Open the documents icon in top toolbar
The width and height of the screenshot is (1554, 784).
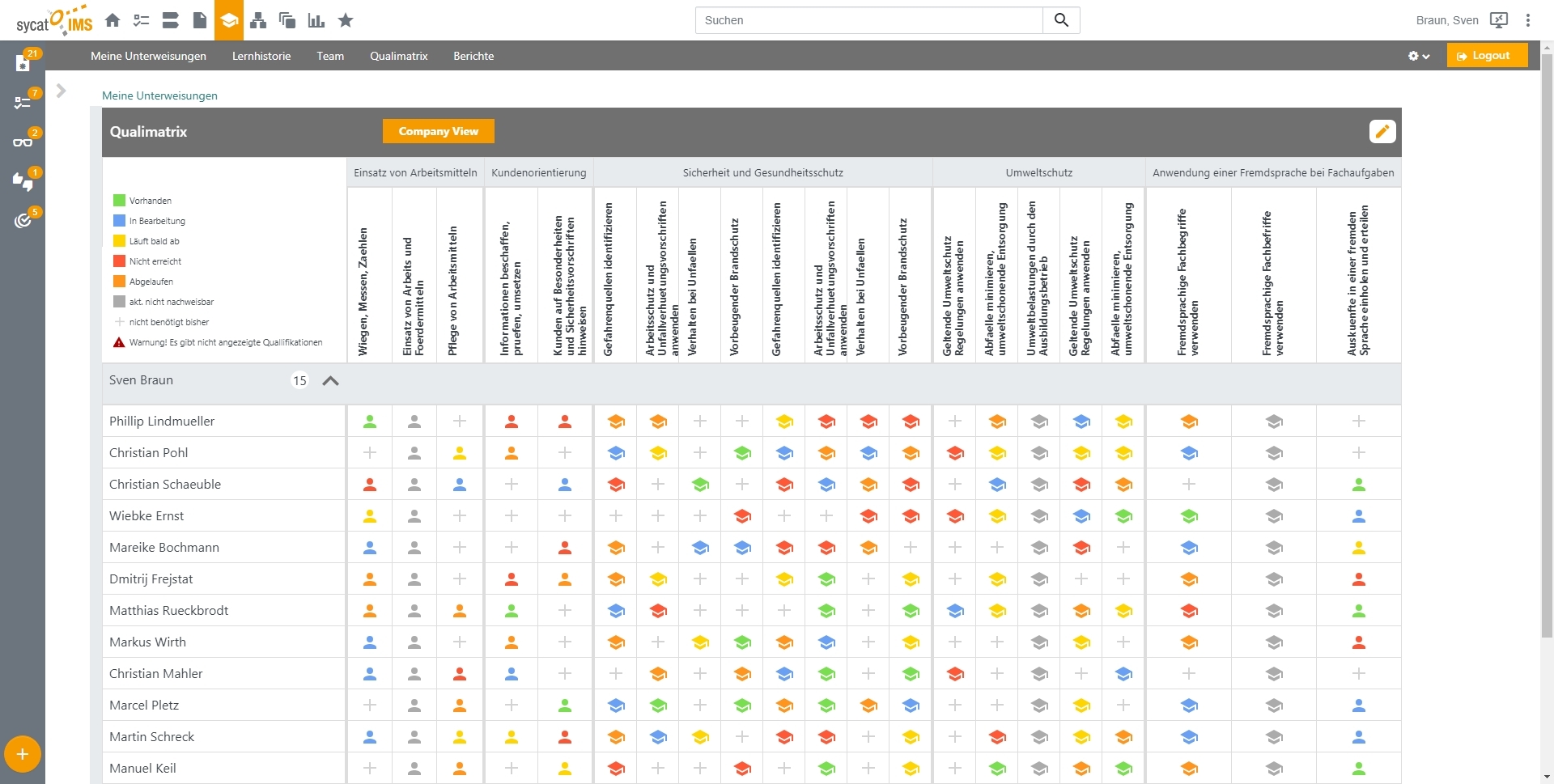coord(200,20)
